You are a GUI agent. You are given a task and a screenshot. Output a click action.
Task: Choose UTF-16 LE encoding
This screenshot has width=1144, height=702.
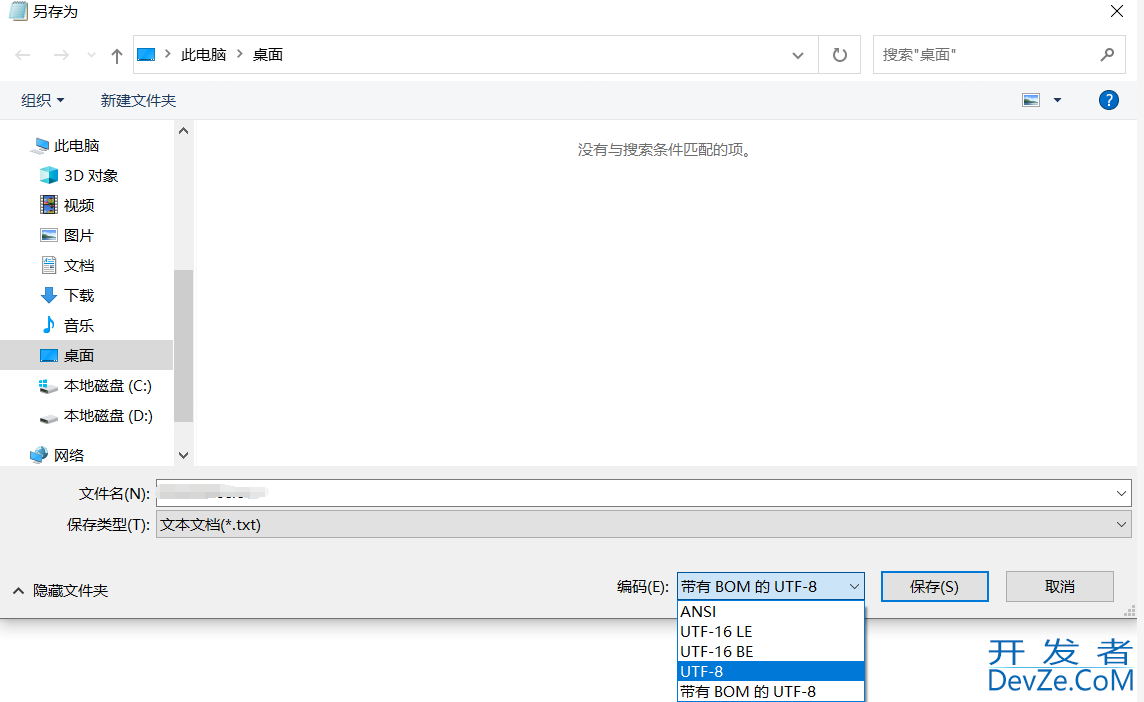(x=770, y=631)
